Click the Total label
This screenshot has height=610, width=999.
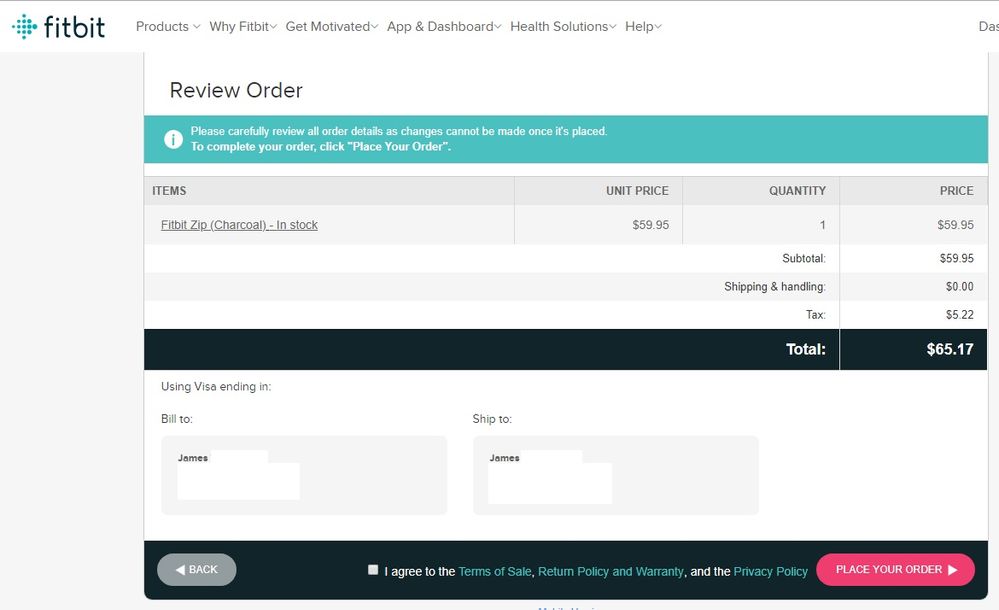click(x=805, y=349)
